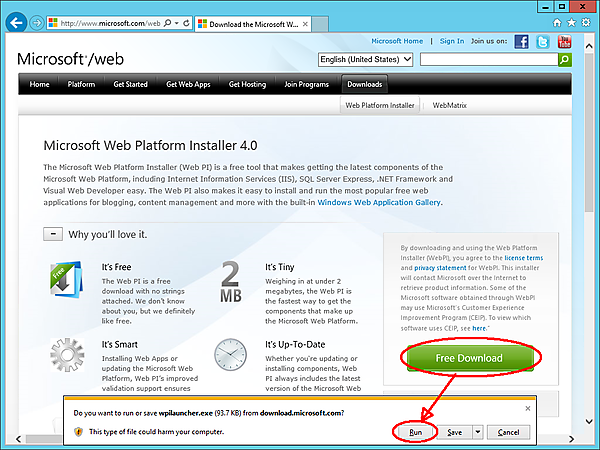Click the It's Free download arrow icon

click(x=67, y=280)
